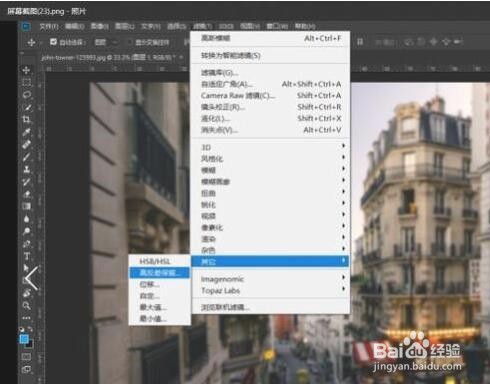Viewport: 490px width, 384px height.
Task: Select the Path Selection tool
Action: (26, 268)
